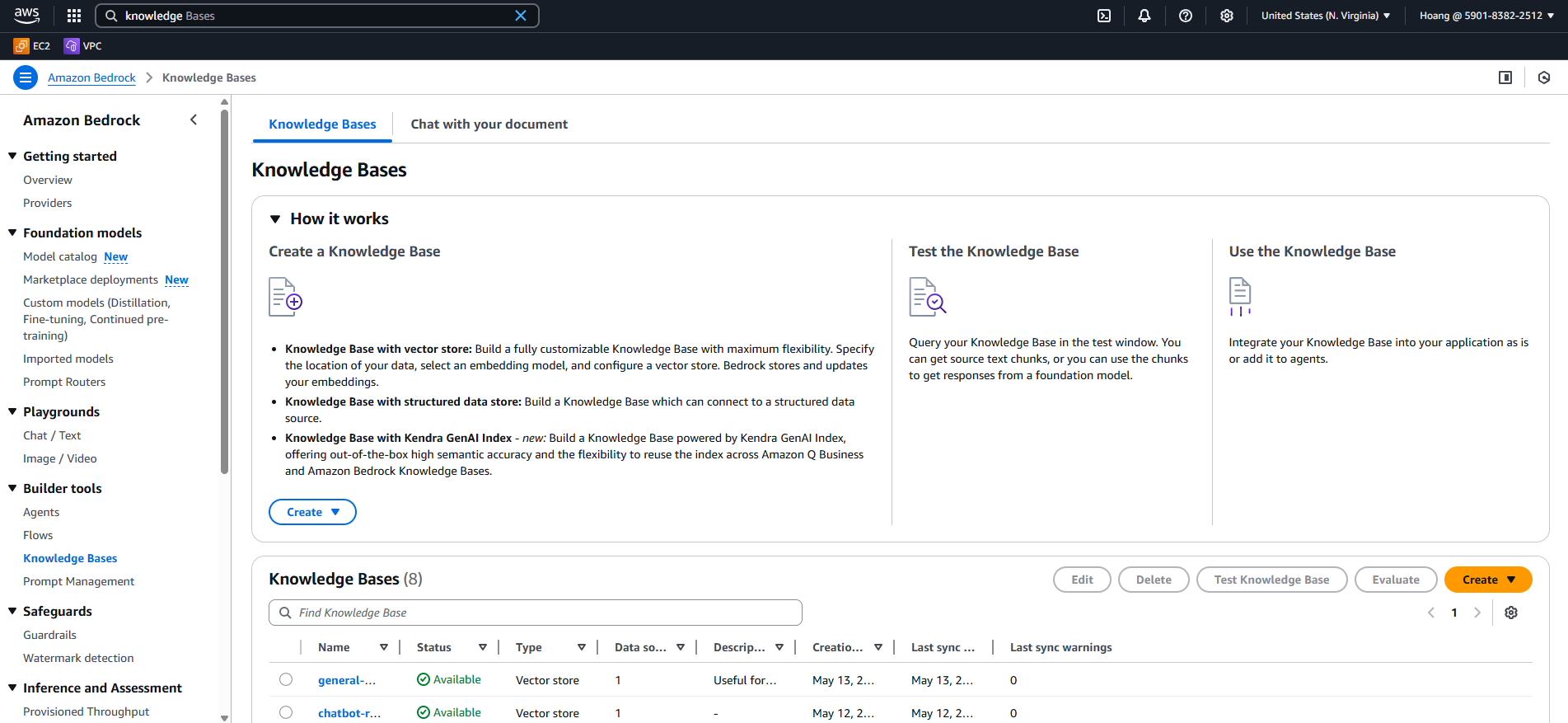Collapse the How it works section
This screenshot has height=723, width=1568.
point(275,219)
